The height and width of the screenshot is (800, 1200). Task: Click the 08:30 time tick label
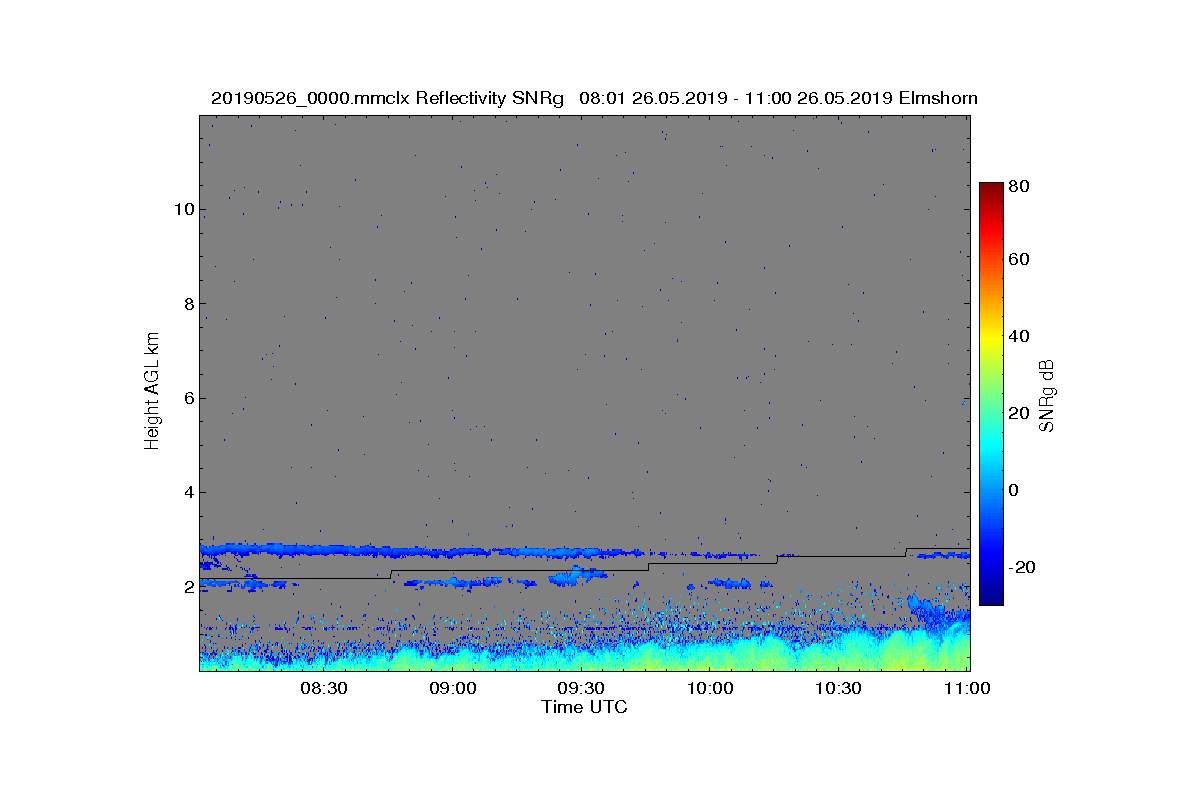323,689
